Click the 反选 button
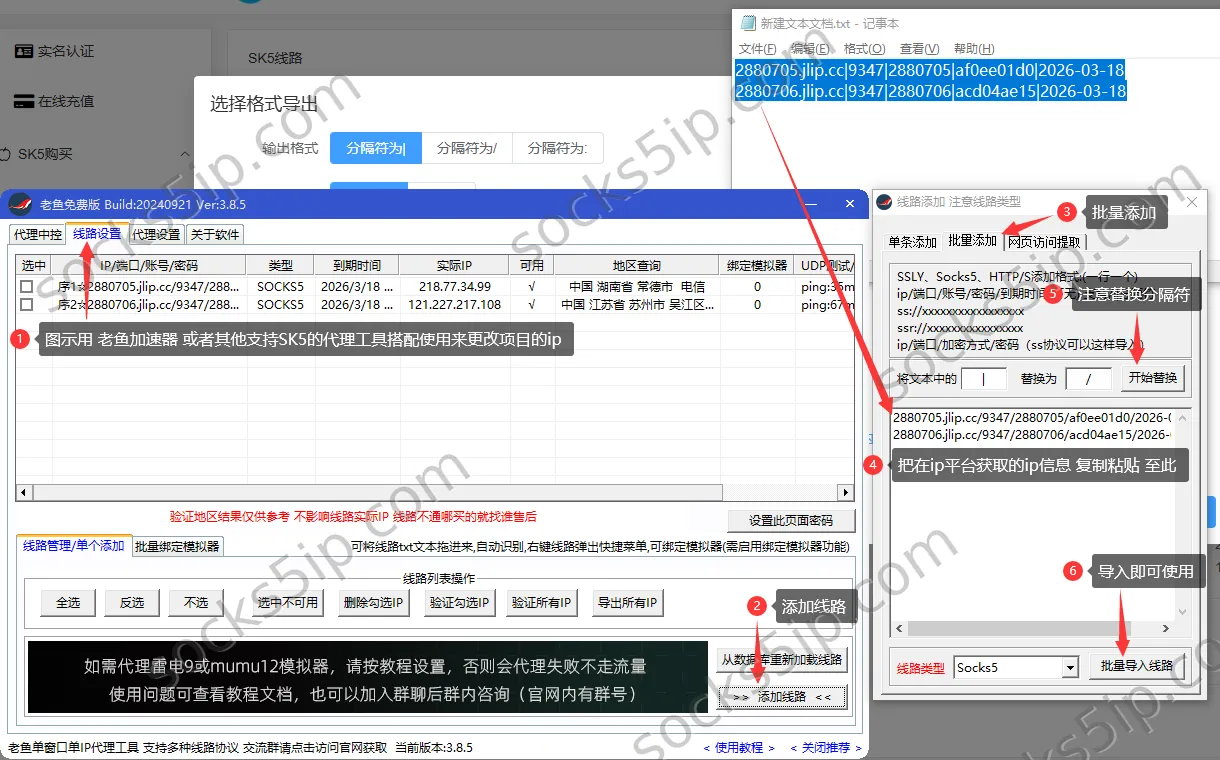Viewport: 1220px width, 760px height. point(132,602)
